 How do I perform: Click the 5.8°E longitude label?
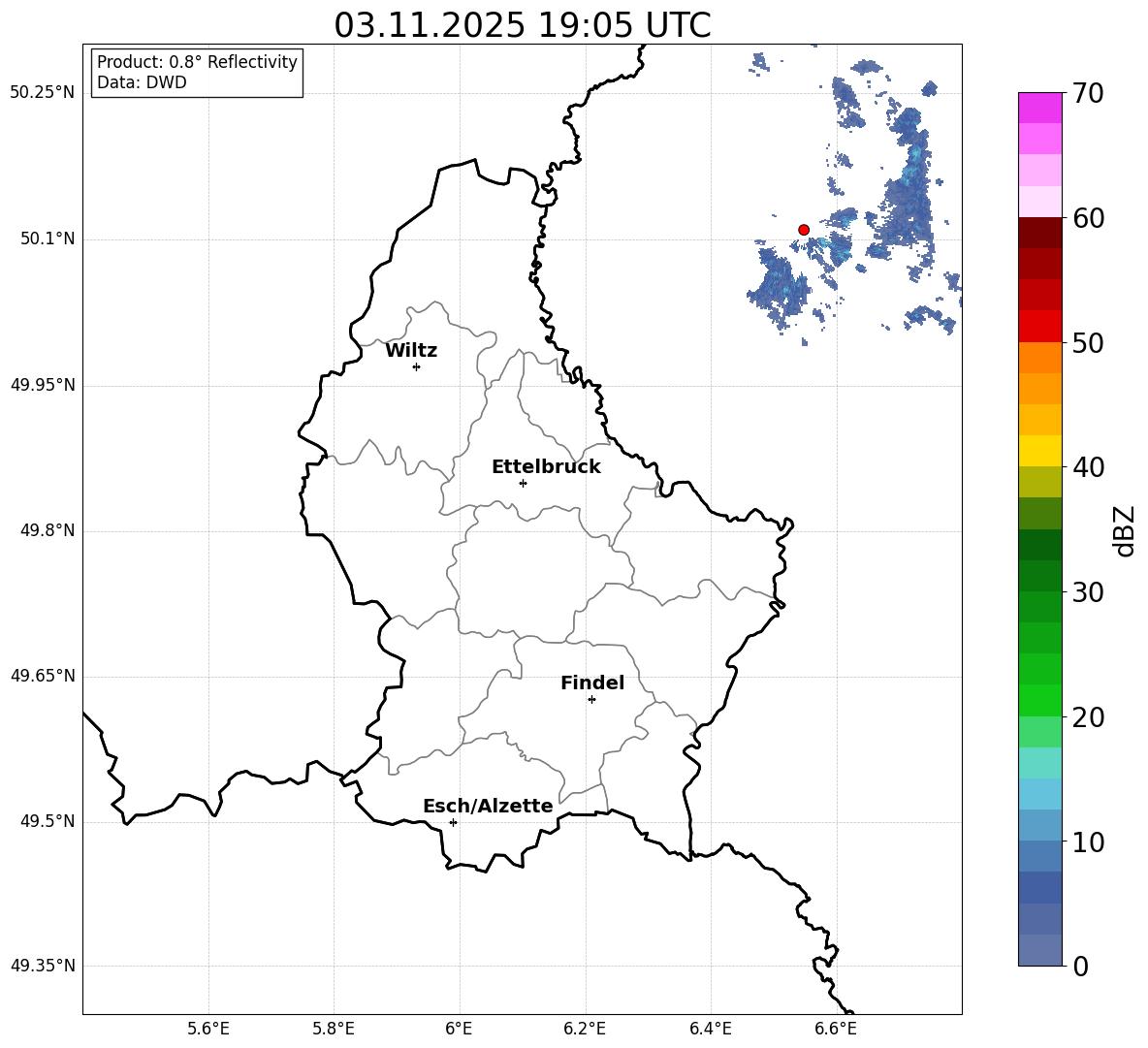pyautogui.click(x=334, y=1029)
